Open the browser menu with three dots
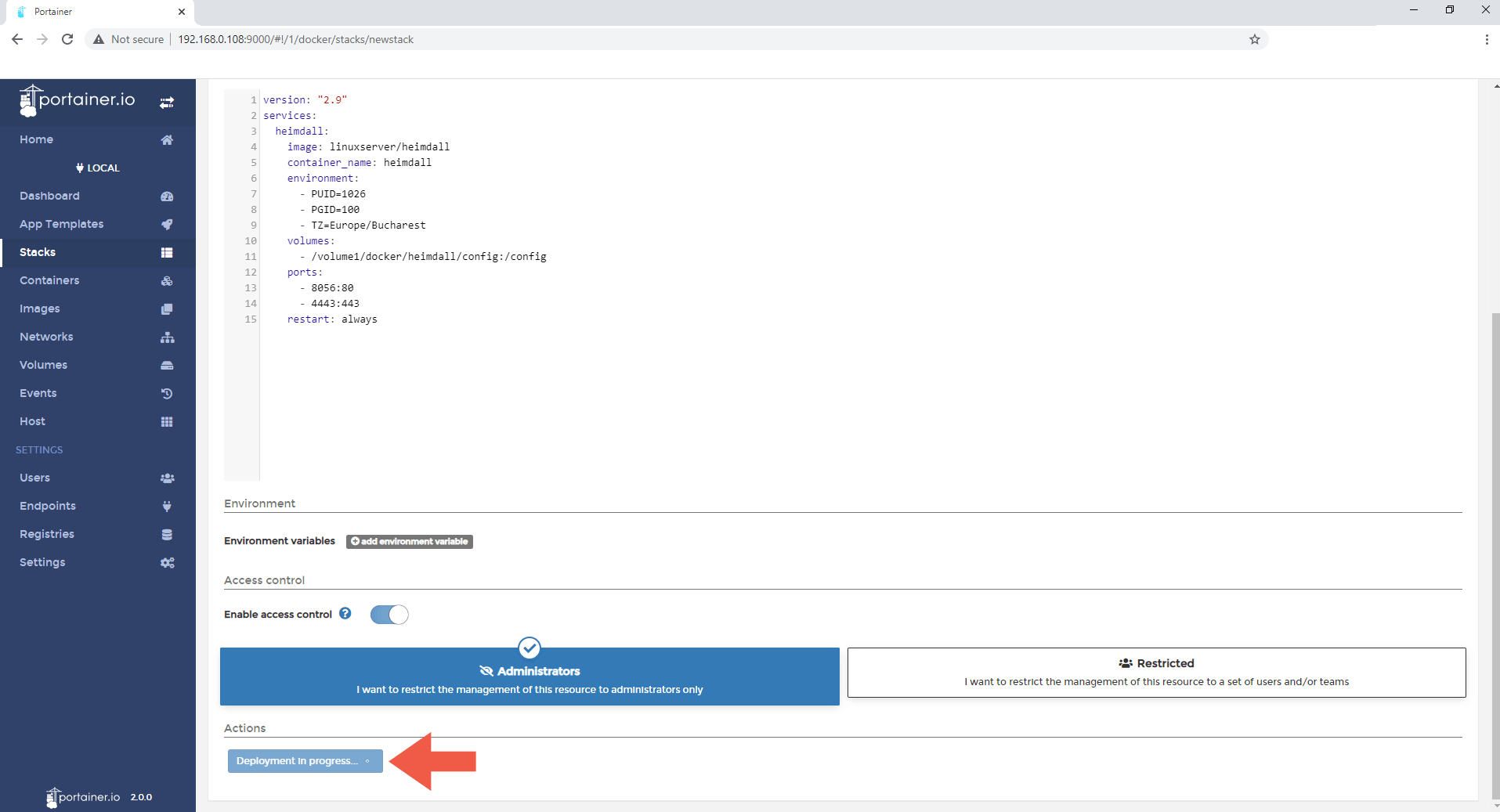 coord(1486,39)
